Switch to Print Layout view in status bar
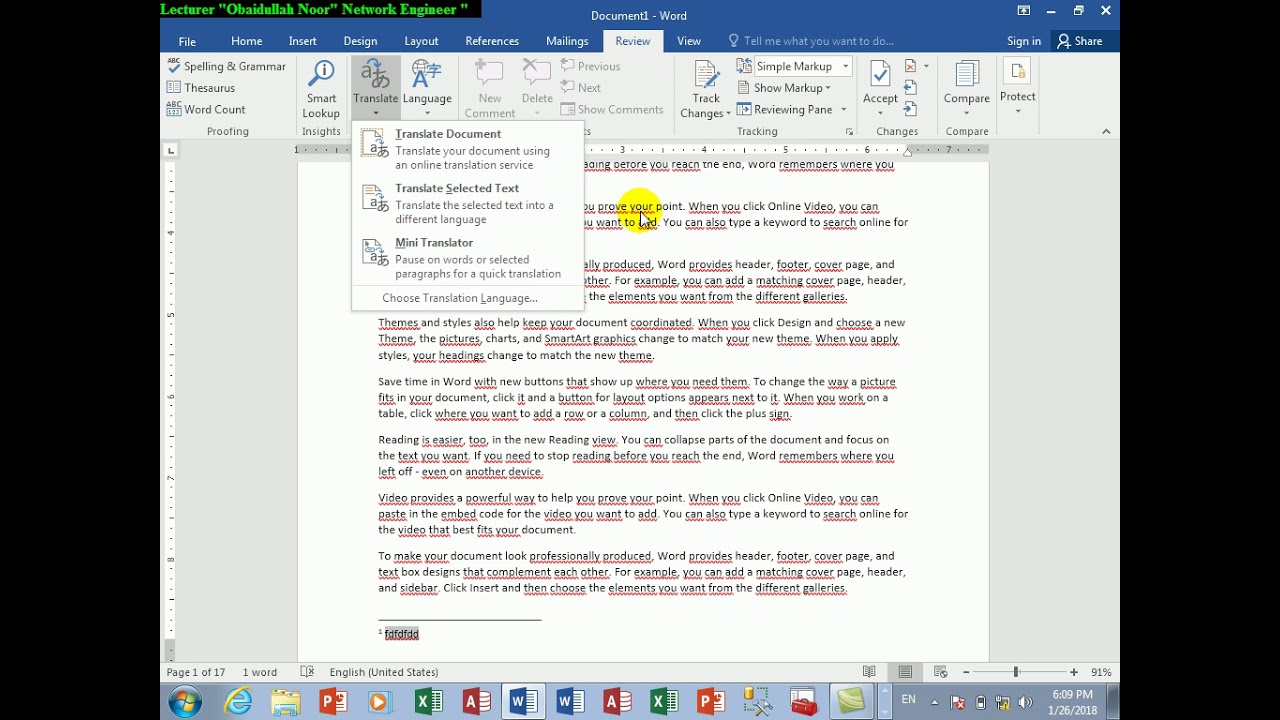 point(905,672)
